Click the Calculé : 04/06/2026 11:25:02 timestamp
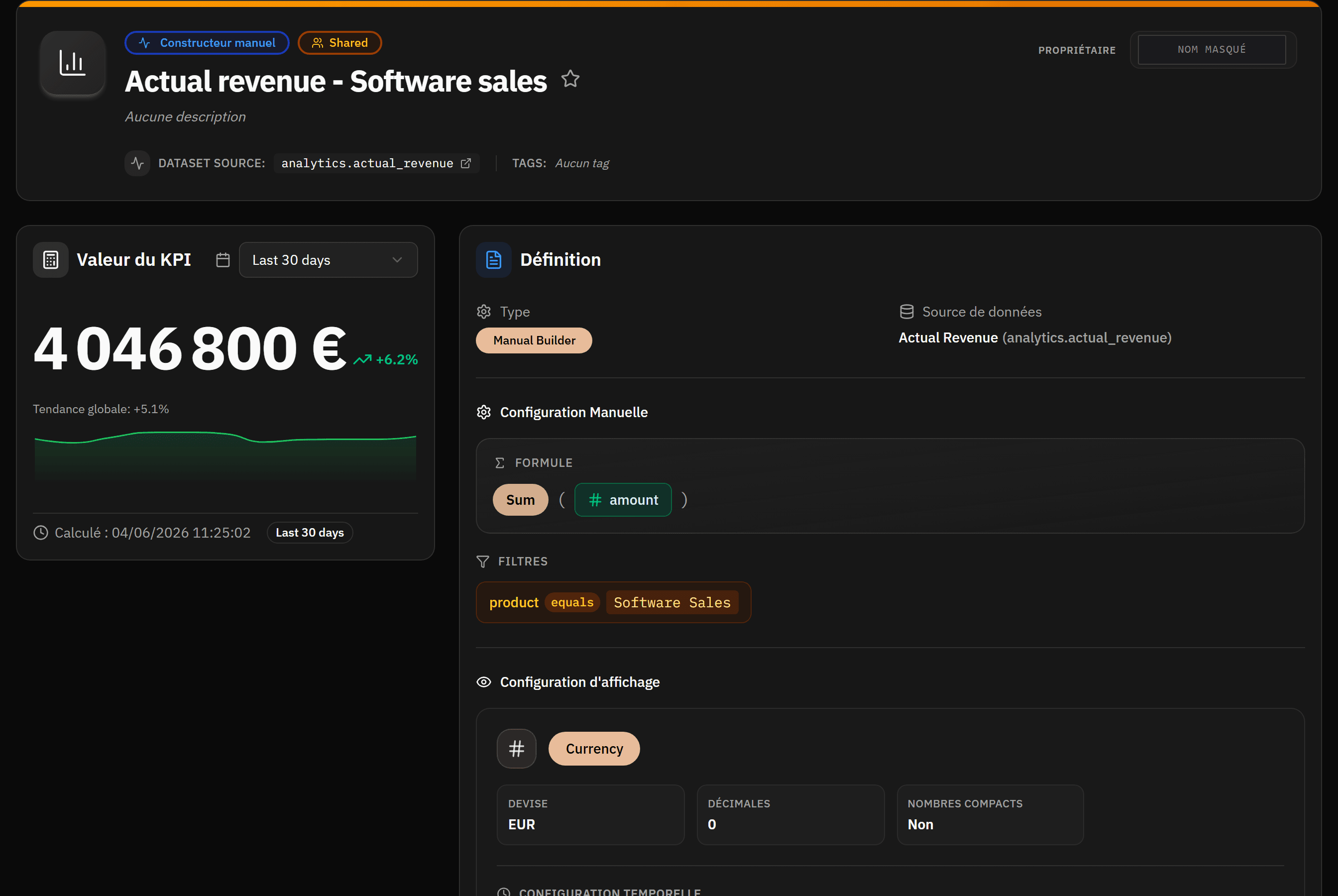This screenshot has width=1338, height=896. click(x=152, y=533)
